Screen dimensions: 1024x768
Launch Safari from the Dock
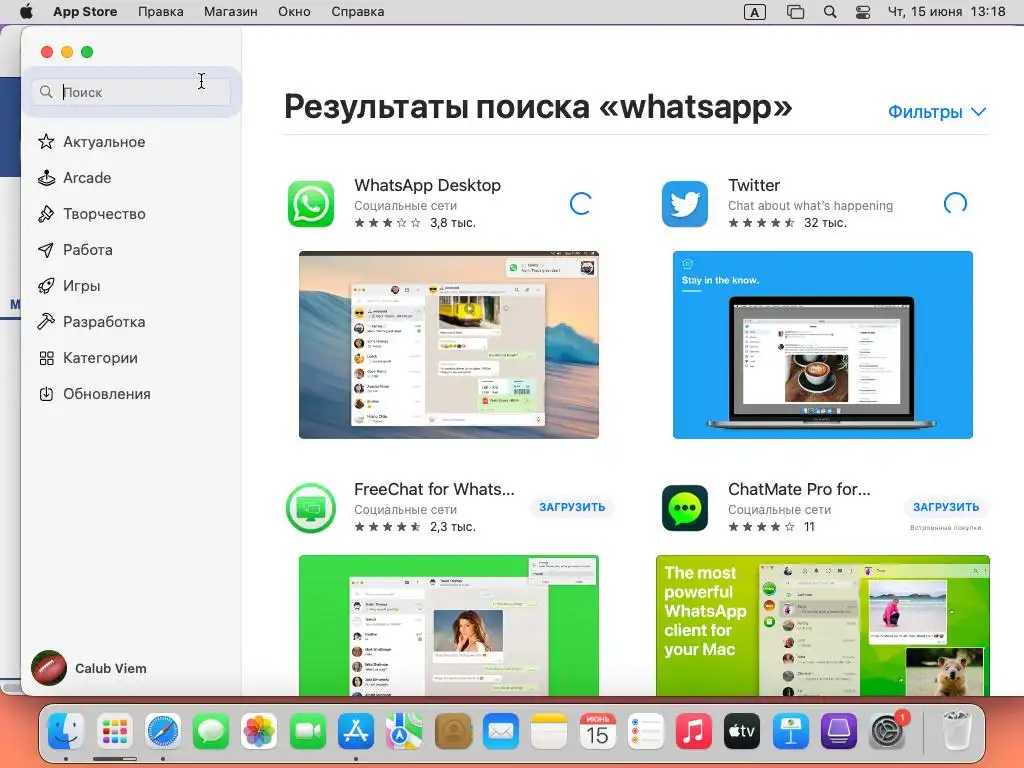[163, 730]
